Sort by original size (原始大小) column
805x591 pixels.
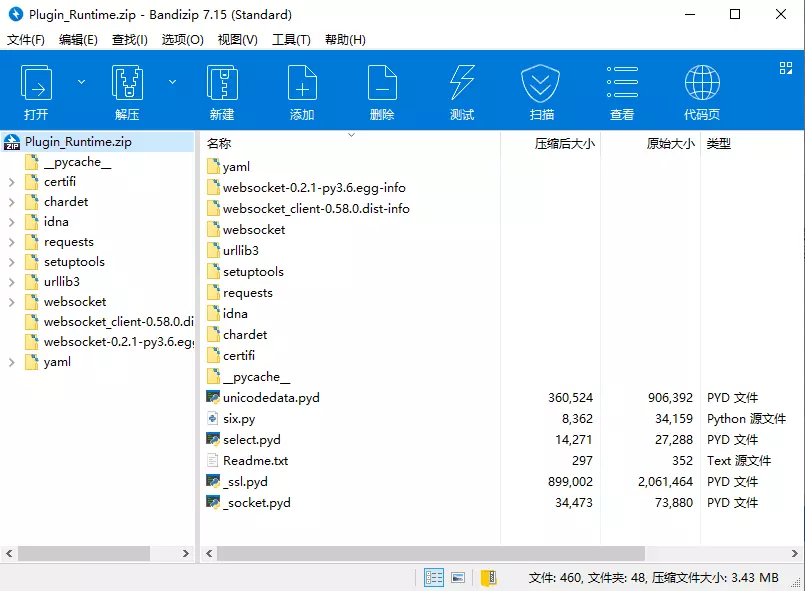click(x=650, y=143)
